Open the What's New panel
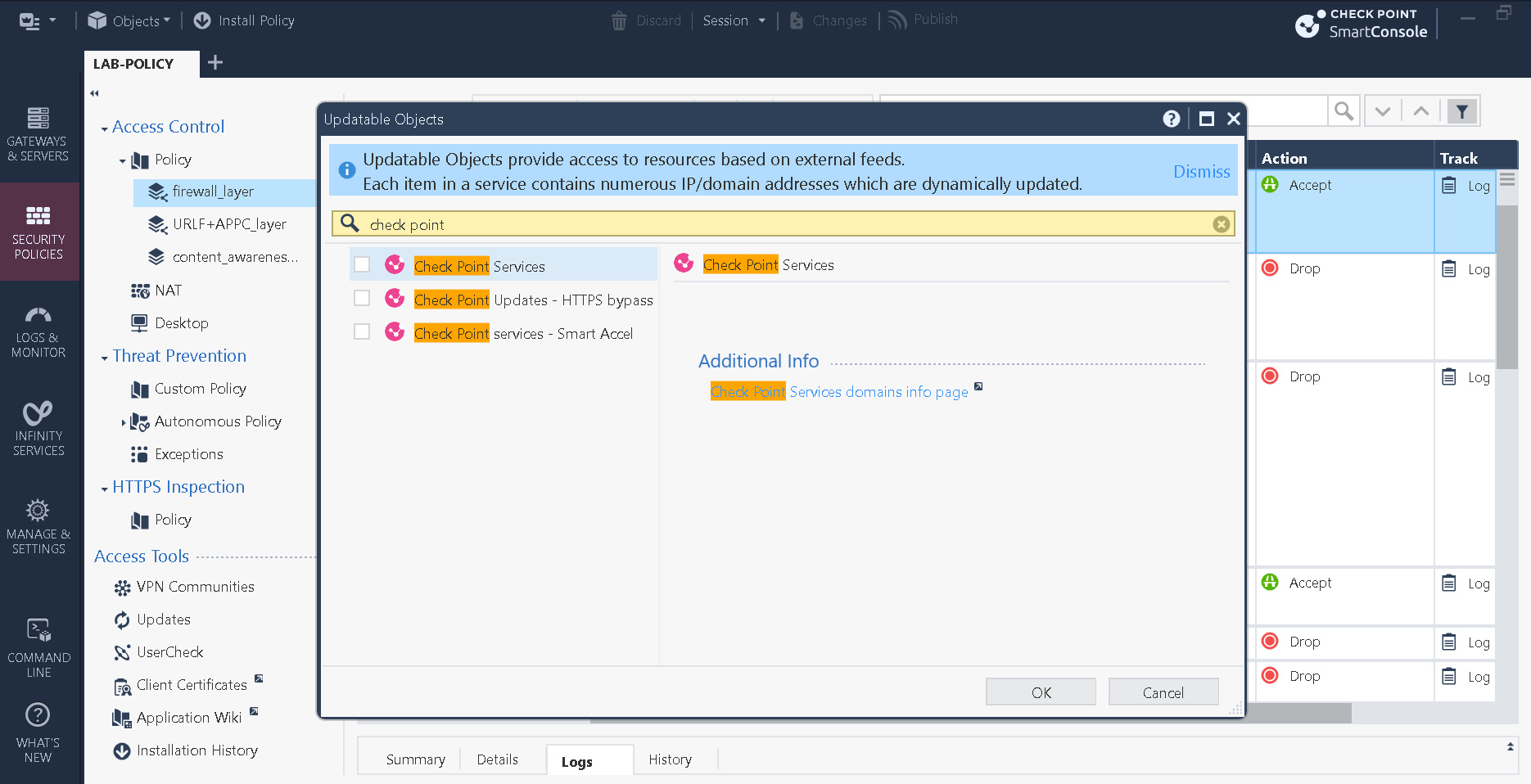This screenshot has width=1531, height=784. click(38, 728)
